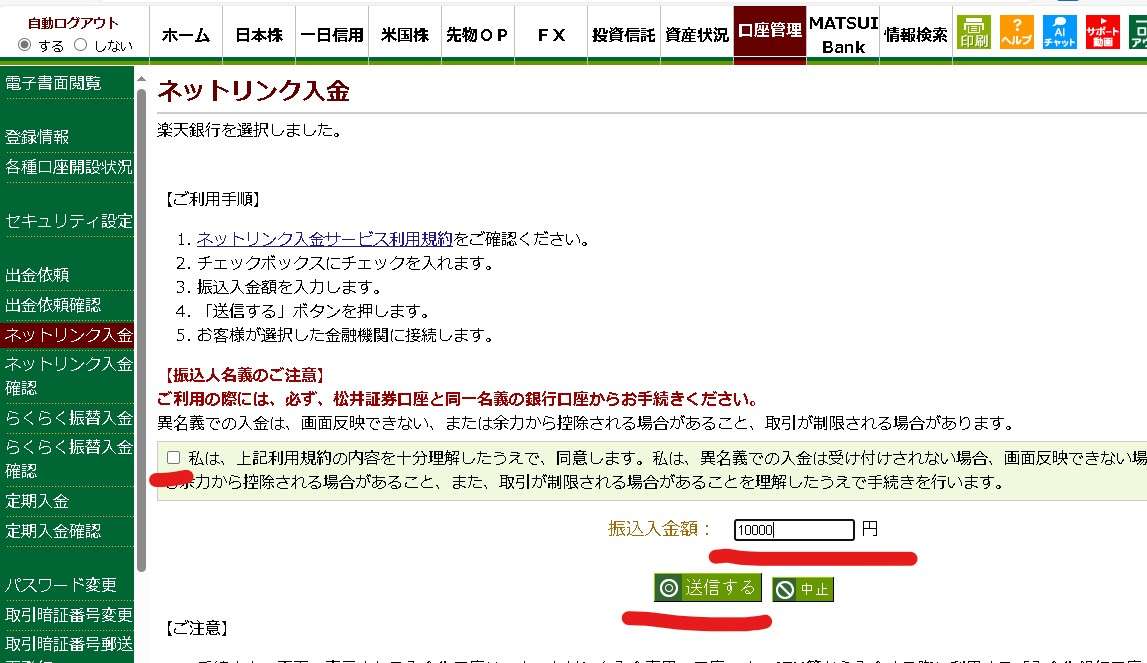Select the 口座管理 tab
This screenshot has width=1147, height=663.
(770, 34)
